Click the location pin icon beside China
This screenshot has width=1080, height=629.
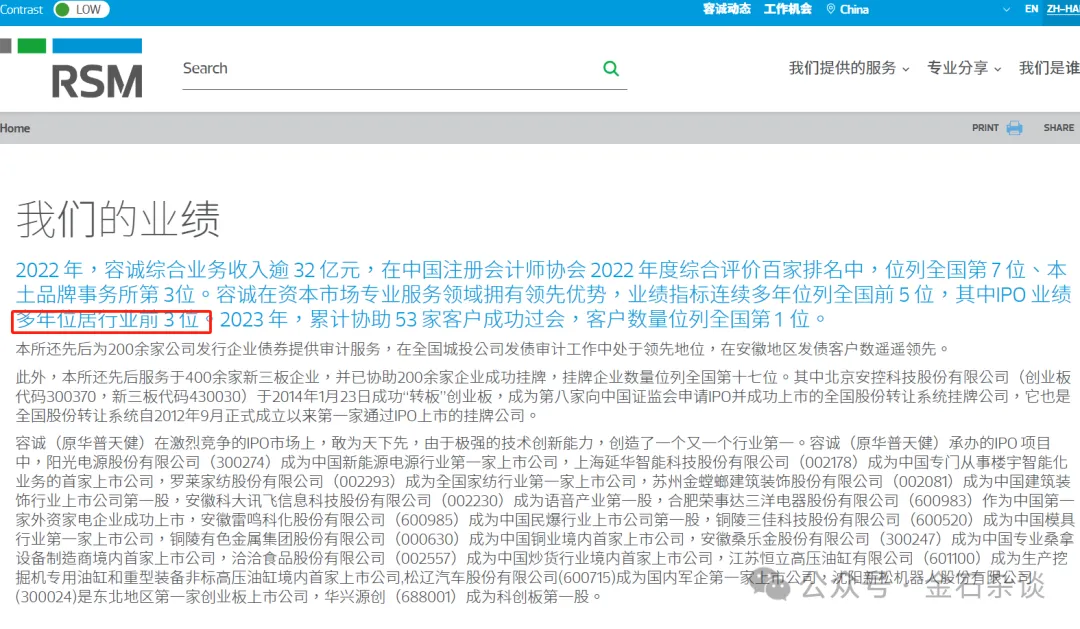click(x=831, y=9)
